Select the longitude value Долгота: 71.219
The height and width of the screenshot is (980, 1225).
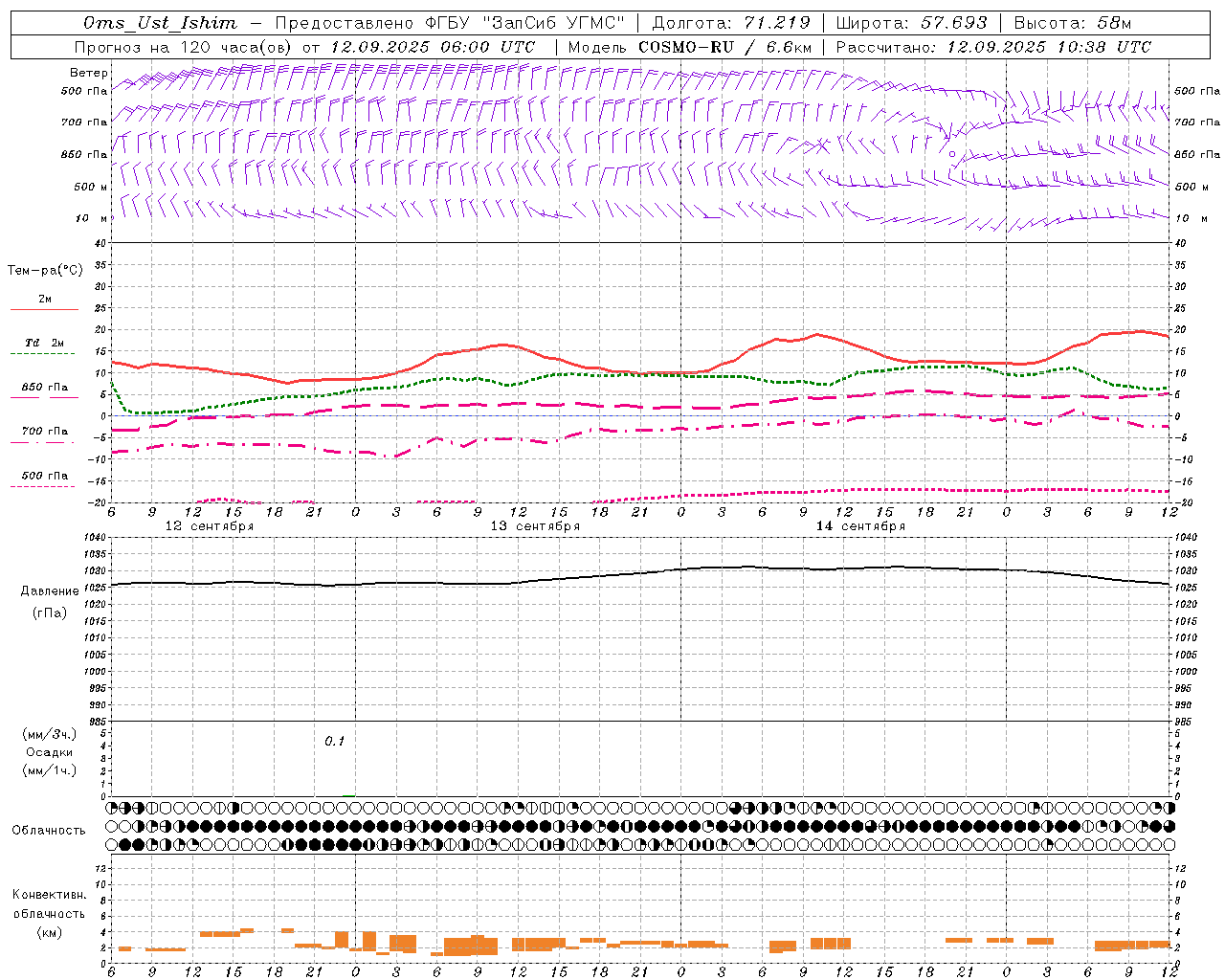[x=731, y=23]
